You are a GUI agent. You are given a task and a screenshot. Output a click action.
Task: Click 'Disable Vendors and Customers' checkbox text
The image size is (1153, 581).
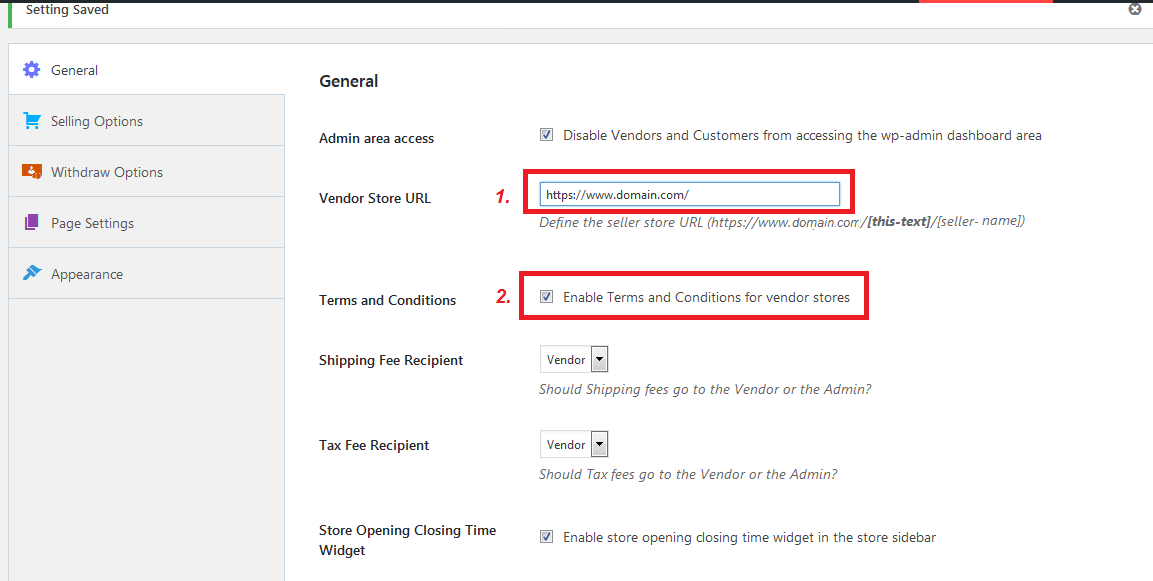[x=802, y=135]
